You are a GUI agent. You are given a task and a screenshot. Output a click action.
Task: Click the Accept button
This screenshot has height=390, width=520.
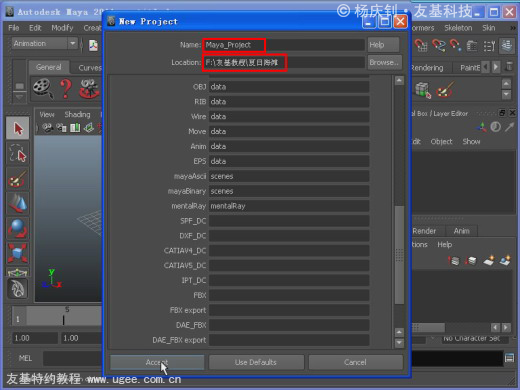(x=157, y=362)
